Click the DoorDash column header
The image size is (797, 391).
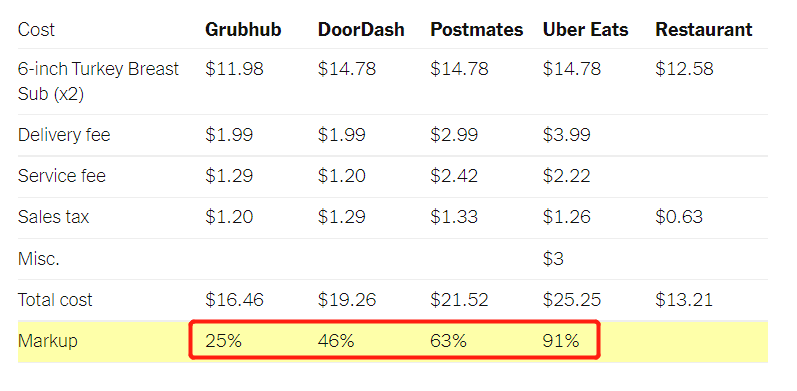point(361,29)
